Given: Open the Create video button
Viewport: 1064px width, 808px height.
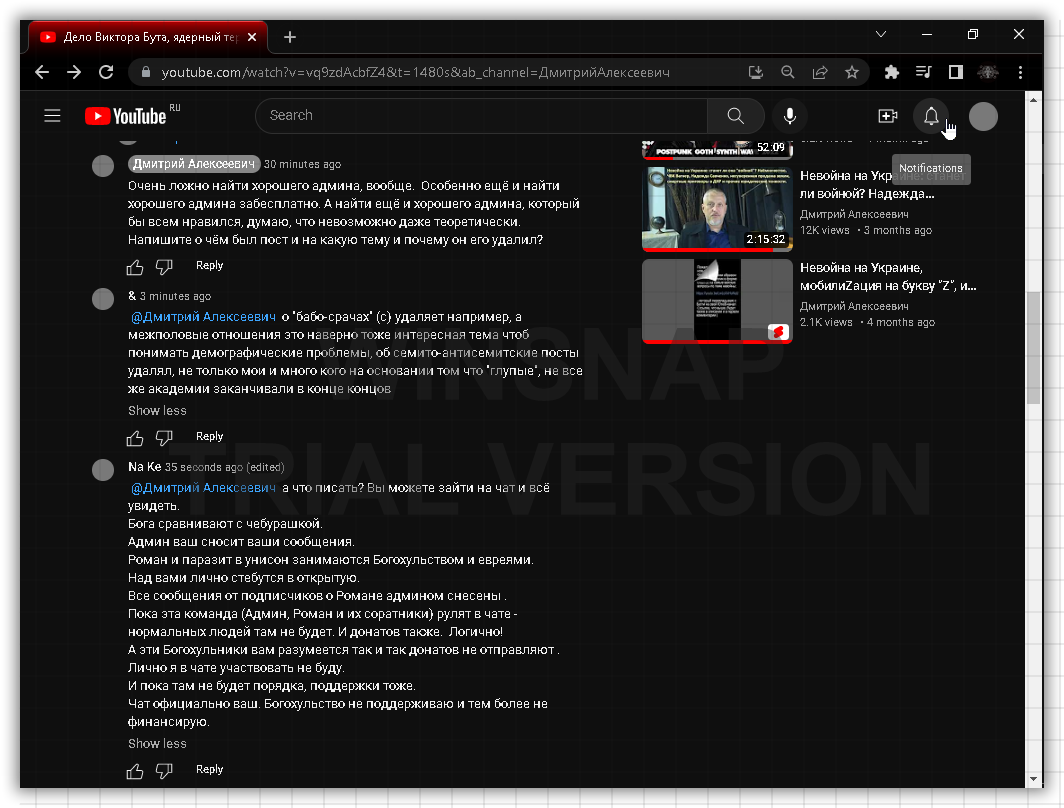Looking at the screenshot, I should pyautogui.click(x=888, y=116).
